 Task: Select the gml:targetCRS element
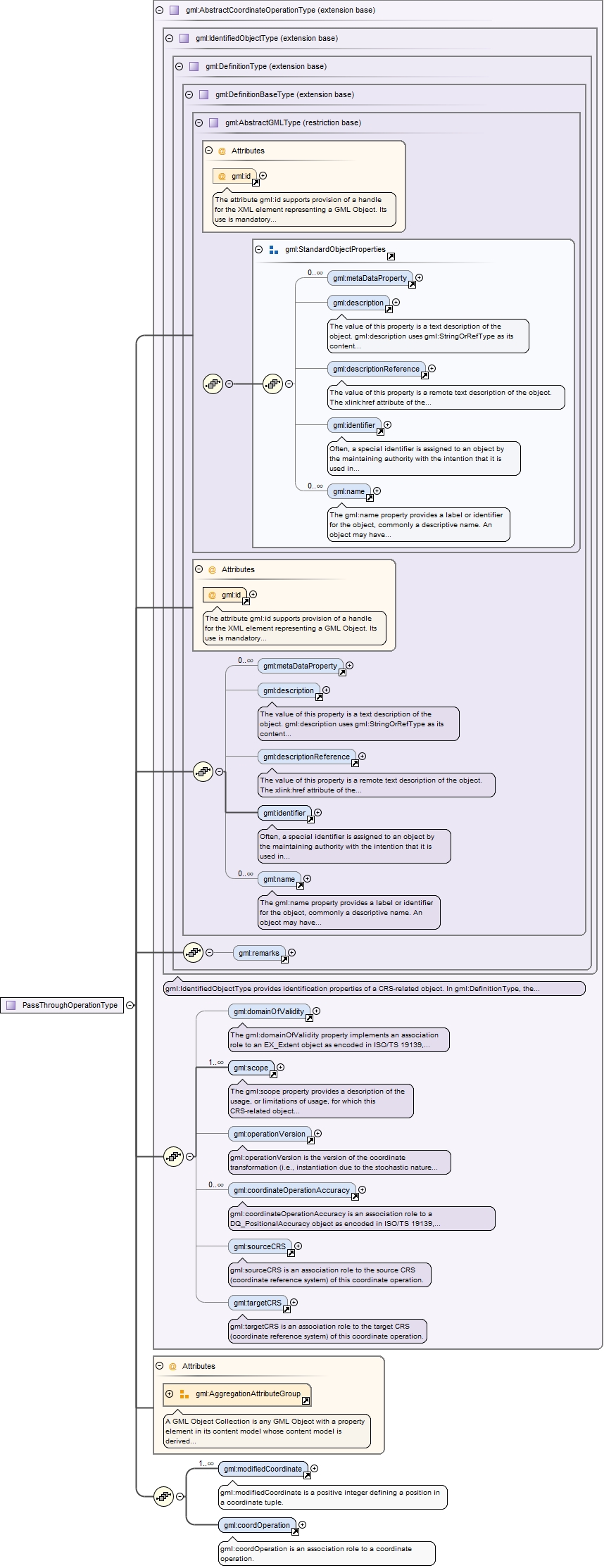click(258, 1302)
